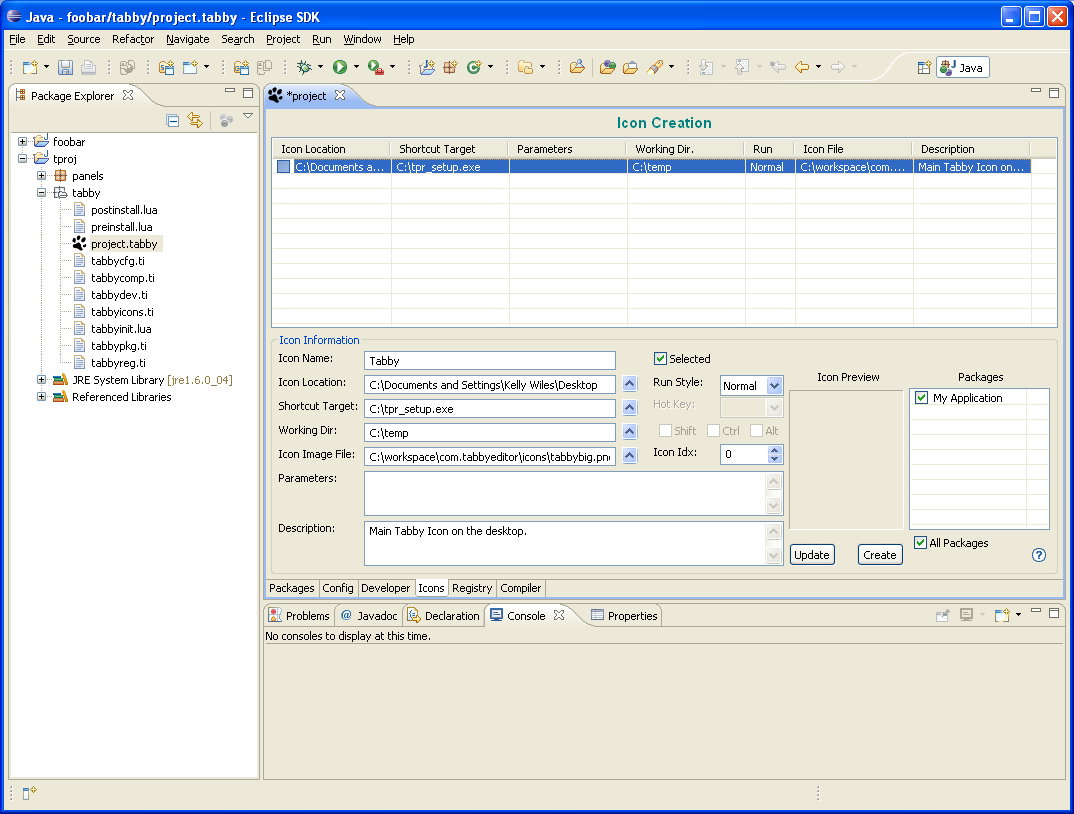The image size is (1074, 814).
Task: Switch to the Compiler editor tab
Action: 521,588
